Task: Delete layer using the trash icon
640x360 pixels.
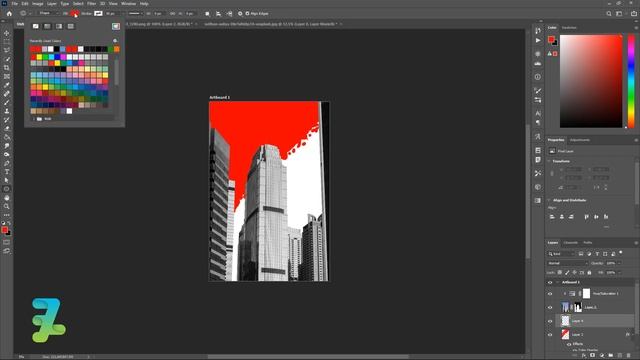Action: [629, 356]
